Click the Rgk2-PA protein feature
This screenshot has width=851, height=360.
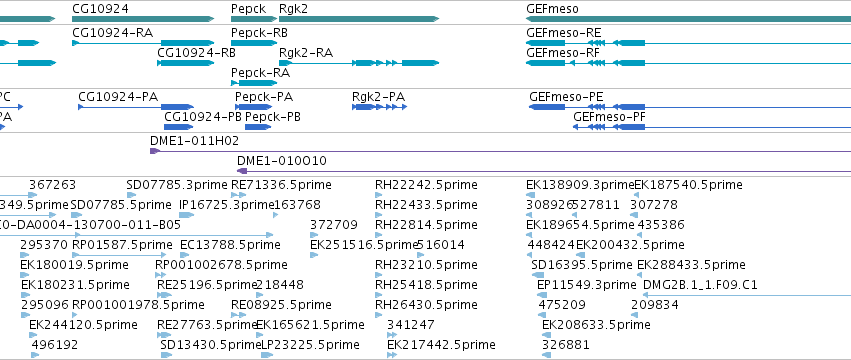coord(379,107)
